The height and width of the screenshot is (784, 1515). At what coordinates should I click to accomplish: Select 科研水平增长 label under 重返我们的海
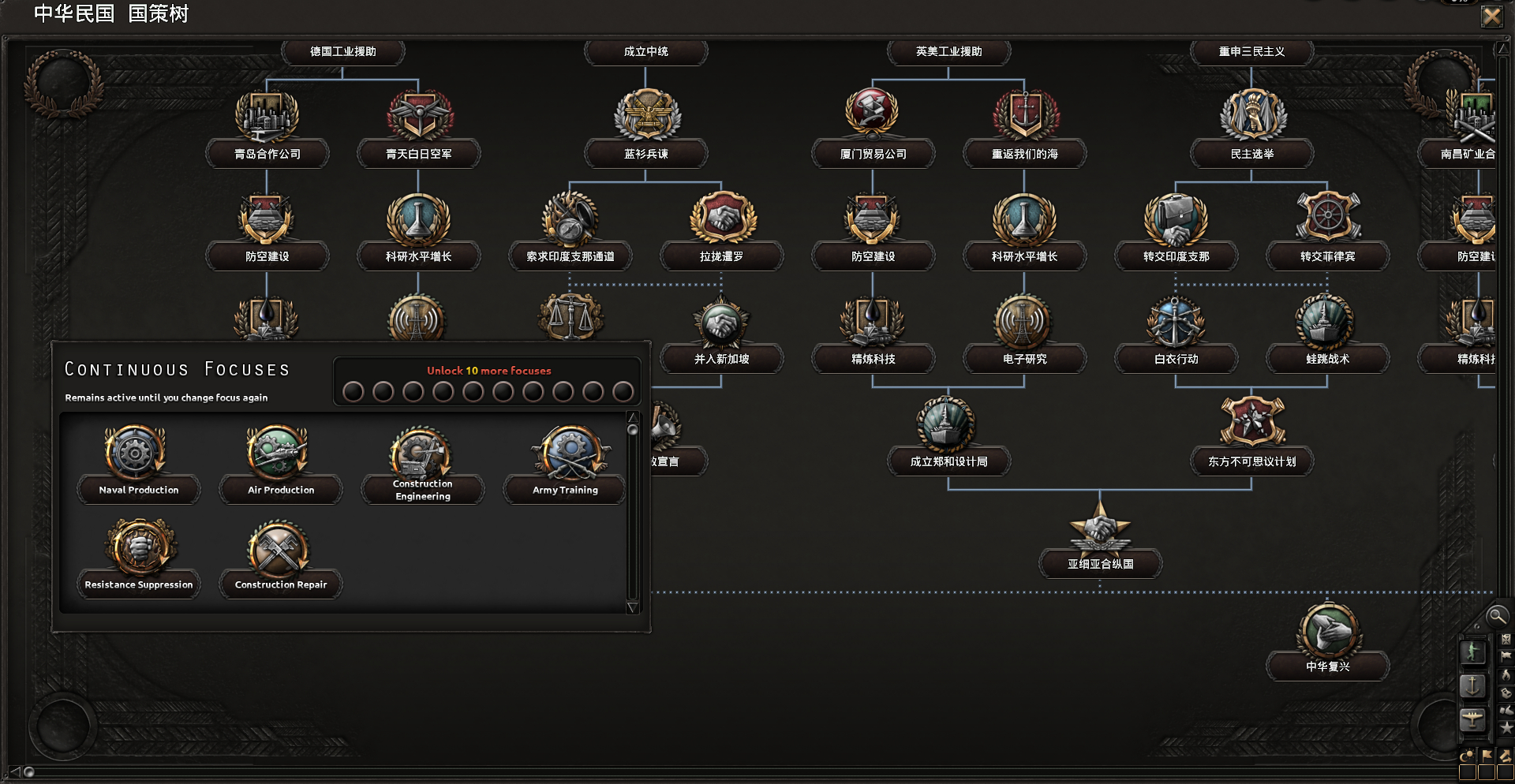tap(1024, 256)
